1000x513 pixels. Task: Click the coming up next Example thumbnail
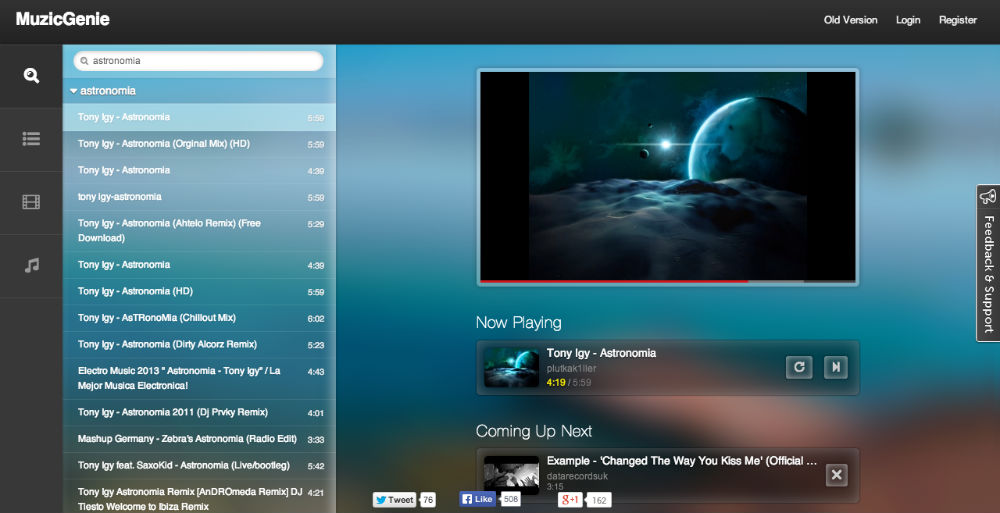click(x=511, y=475)
